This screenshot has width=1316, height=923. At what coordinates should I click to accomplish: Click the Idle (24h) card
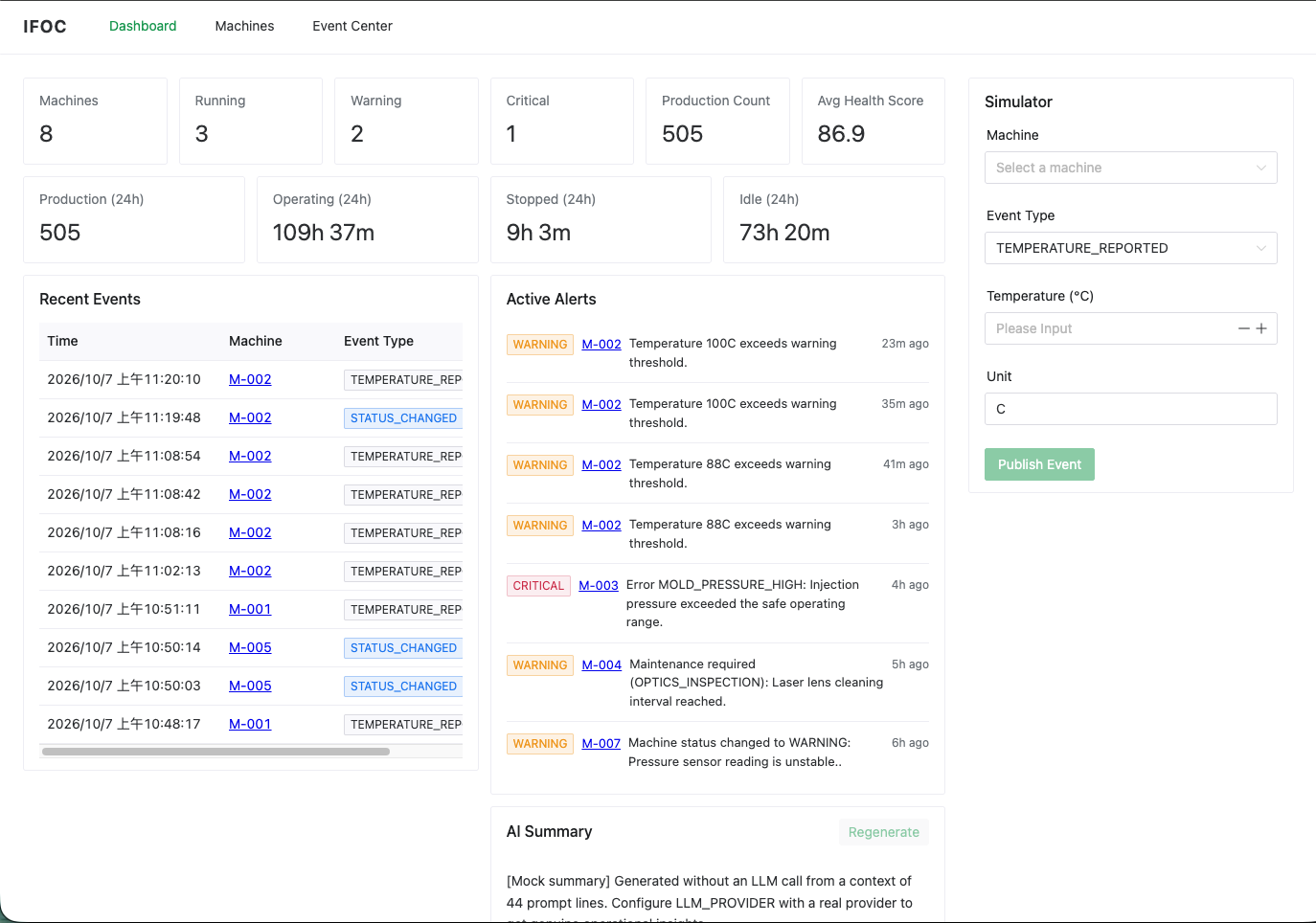(834, 219)
